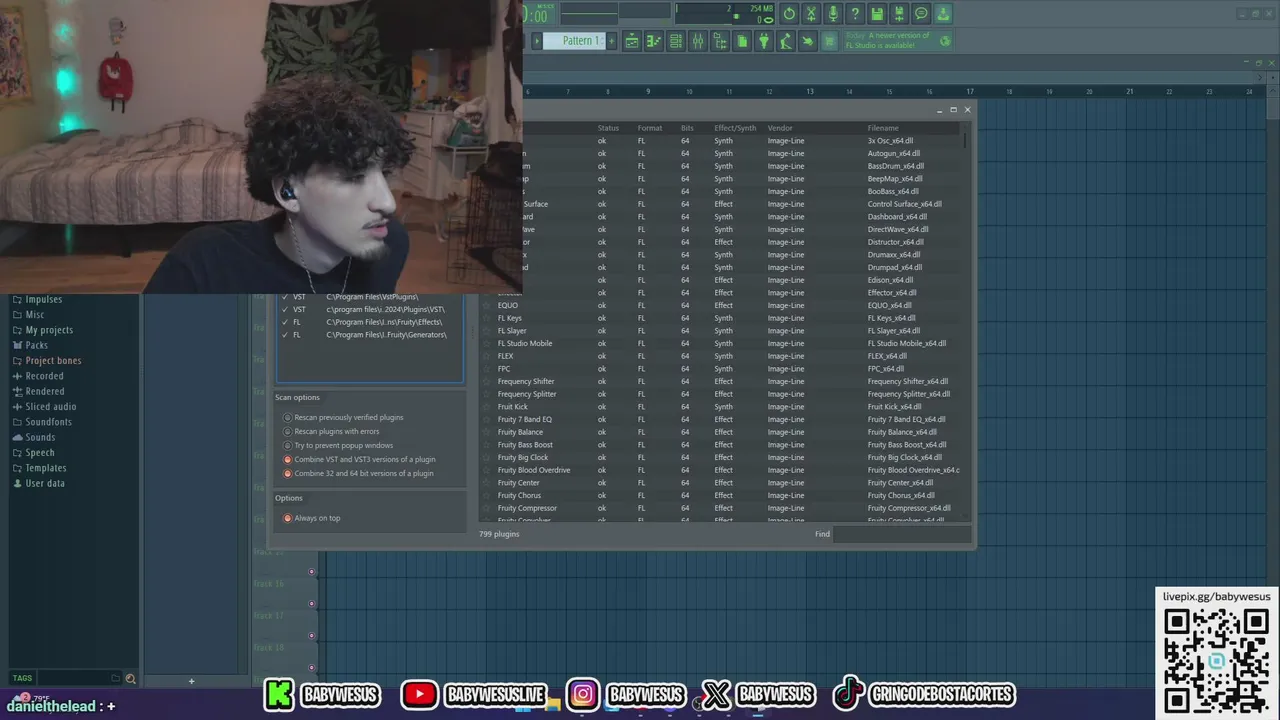
Task: Disable Combine VST and VST3 versions
Action: point(287,459)
